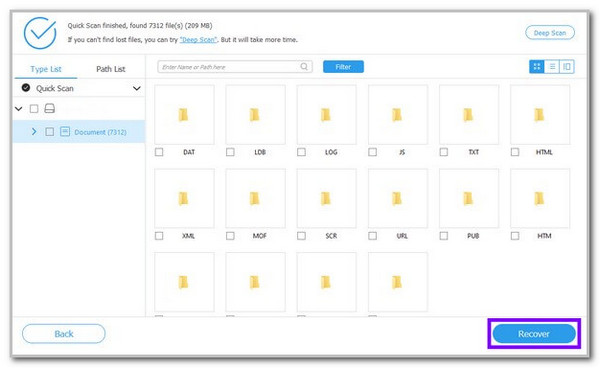This screenshot has height=368, width=600.
Task: Switch to detail preview view icon
Action: [567, 67]
